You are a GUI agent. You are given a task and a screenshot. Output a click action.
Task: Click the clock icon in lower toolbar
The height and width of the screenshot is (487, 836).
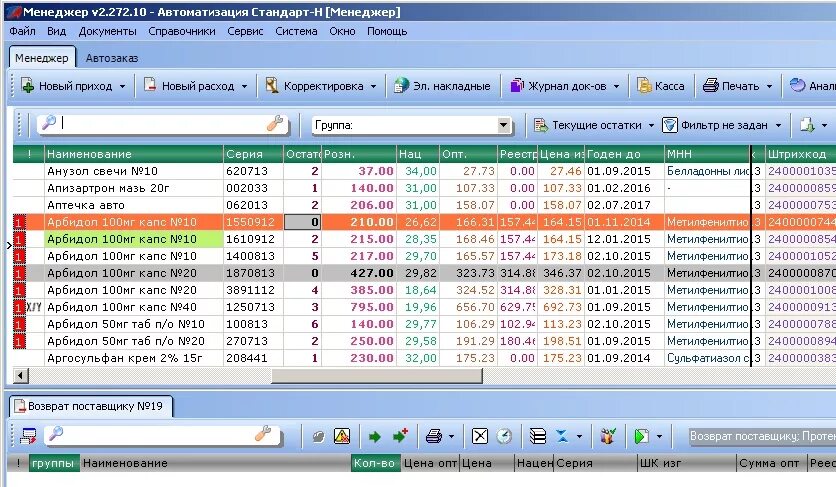pos(504,436)
